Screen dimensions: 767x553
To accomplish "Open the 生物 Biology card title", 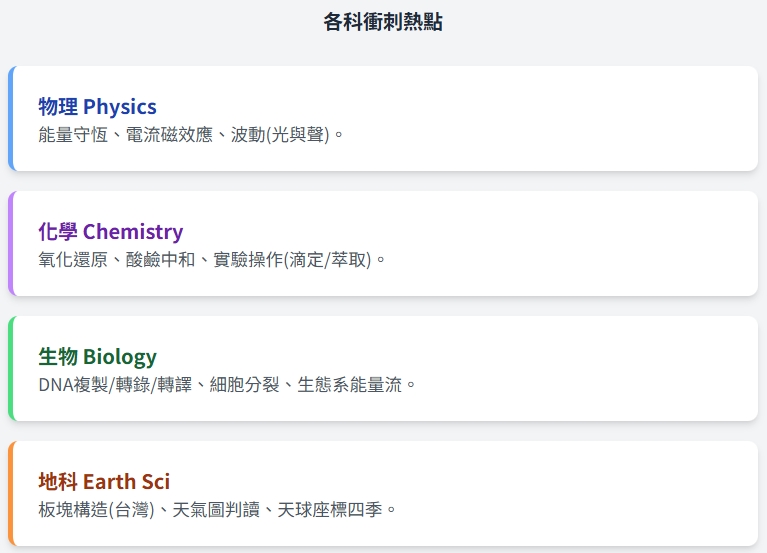I will (x=97, y=357).
